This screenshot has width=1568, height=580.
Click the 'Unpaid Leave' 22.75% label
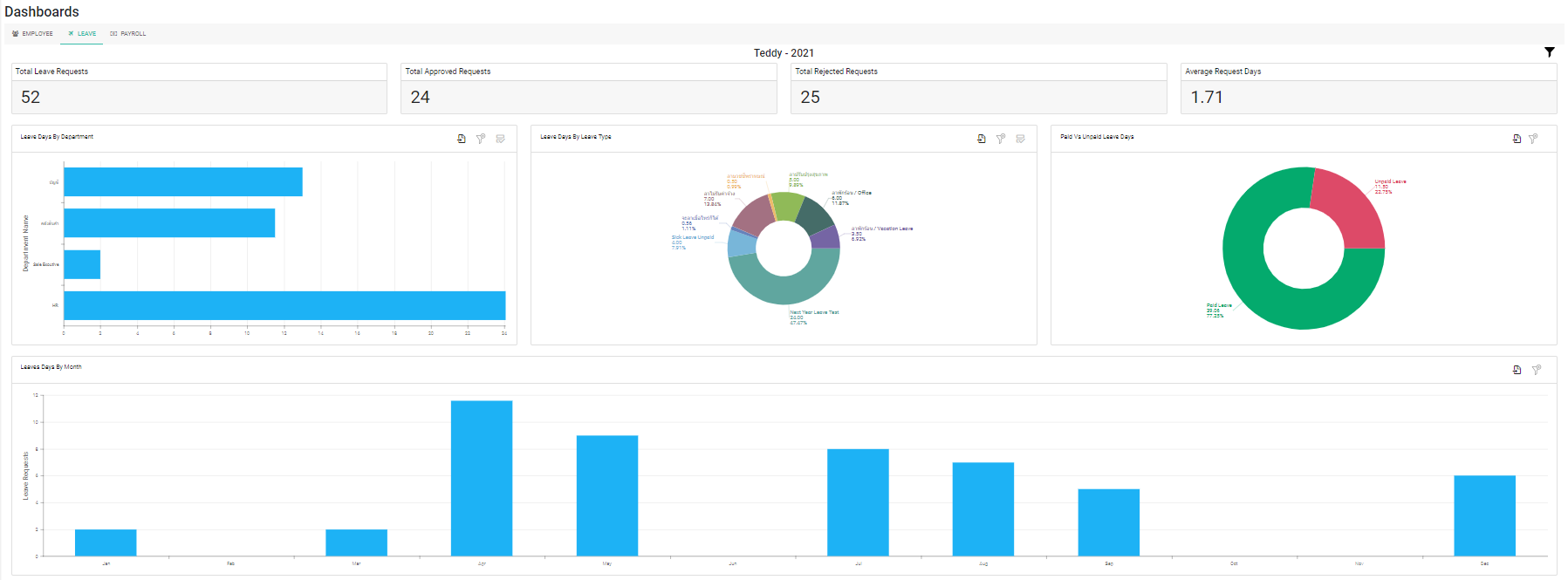1390,187
